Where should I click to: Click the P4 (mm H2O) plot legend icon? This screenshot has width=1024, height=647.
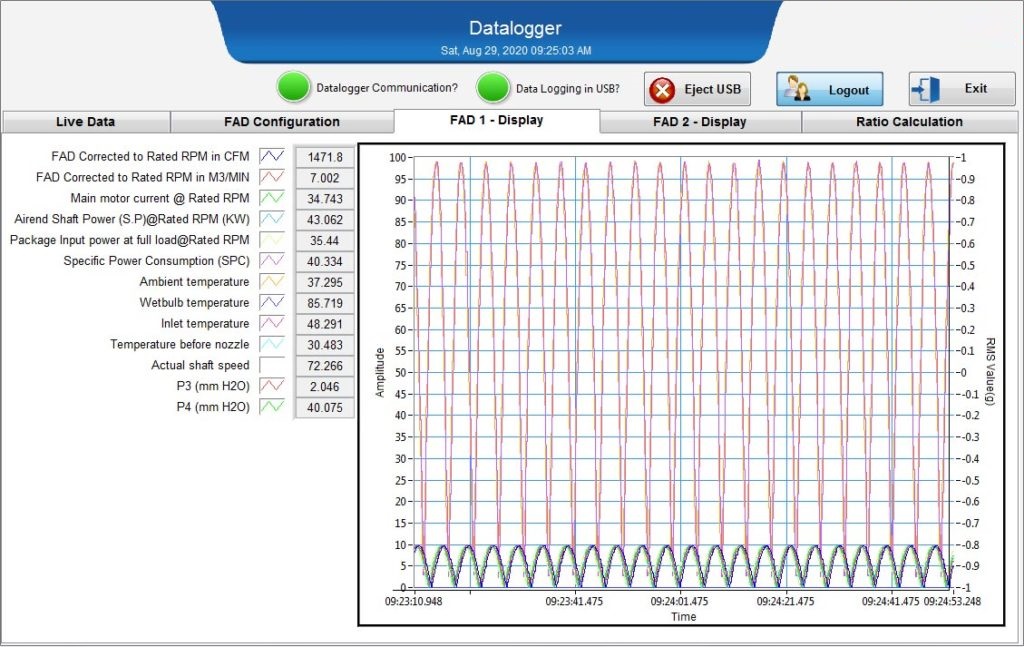[272, 407]
